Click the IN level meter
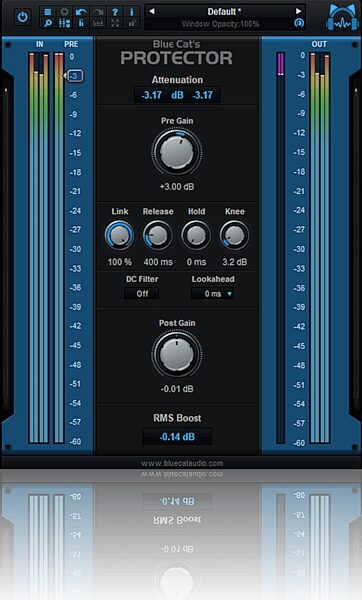 tap(39, 248)
